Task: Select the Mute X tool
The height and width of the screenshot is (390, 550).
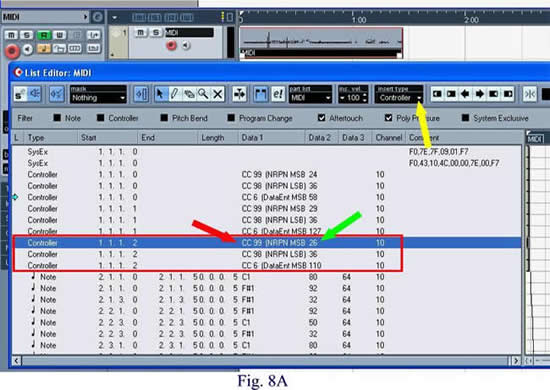Action: [218, 94]
